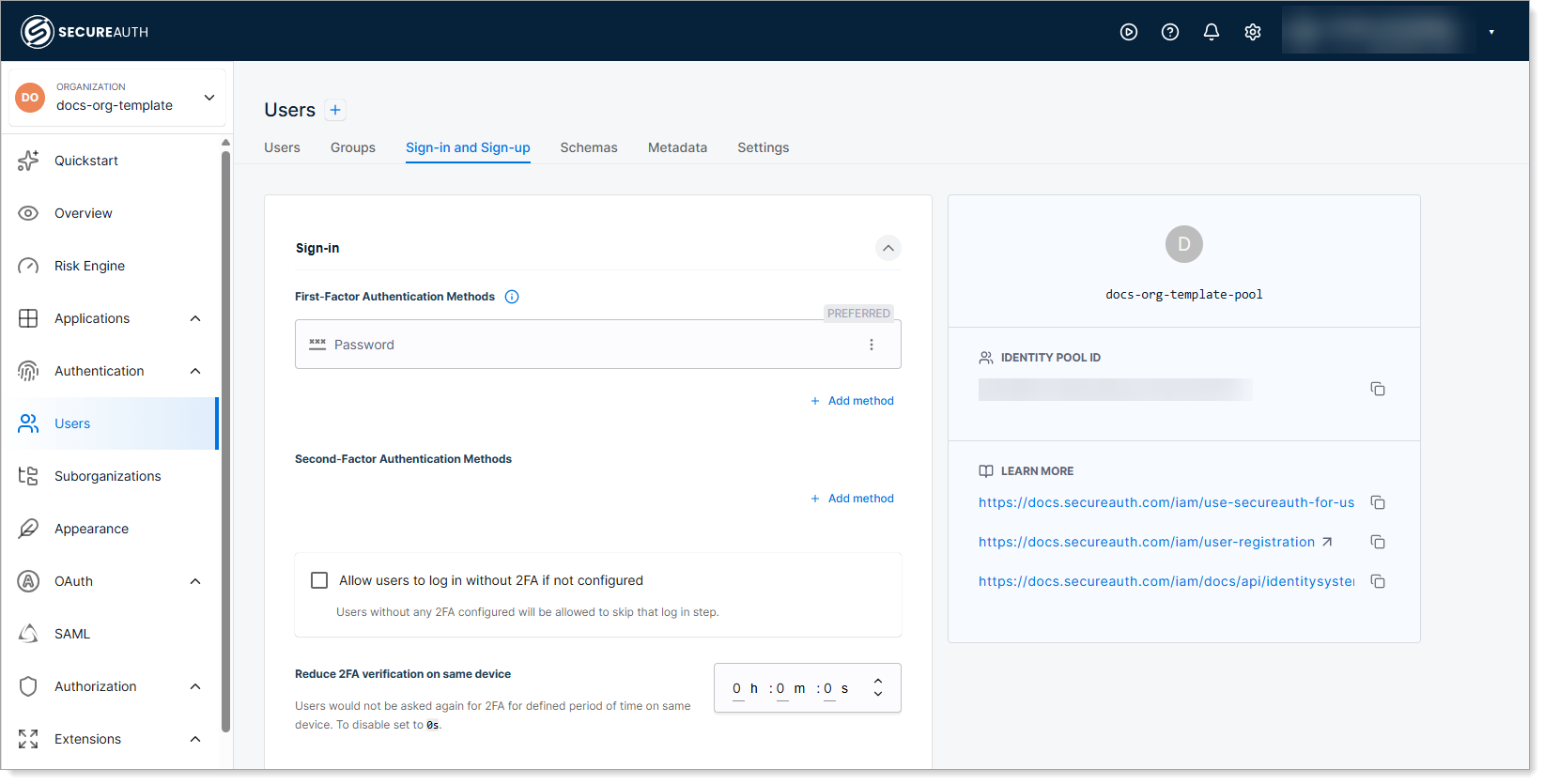Go to Quickstart in sidebar
Image resolution: width=1544 pixels, height=784 pixels.
[x=86, y=161]
